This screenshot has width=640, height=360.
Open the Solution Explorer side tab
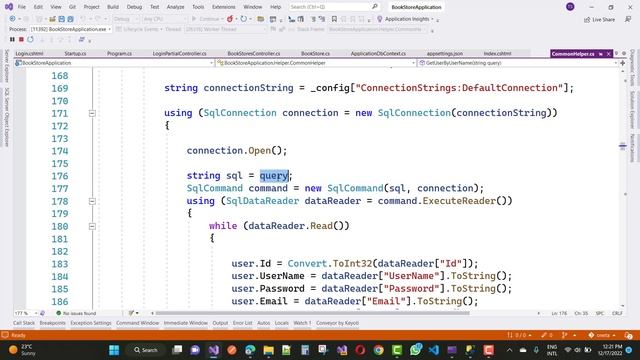(x=632, y=109)
